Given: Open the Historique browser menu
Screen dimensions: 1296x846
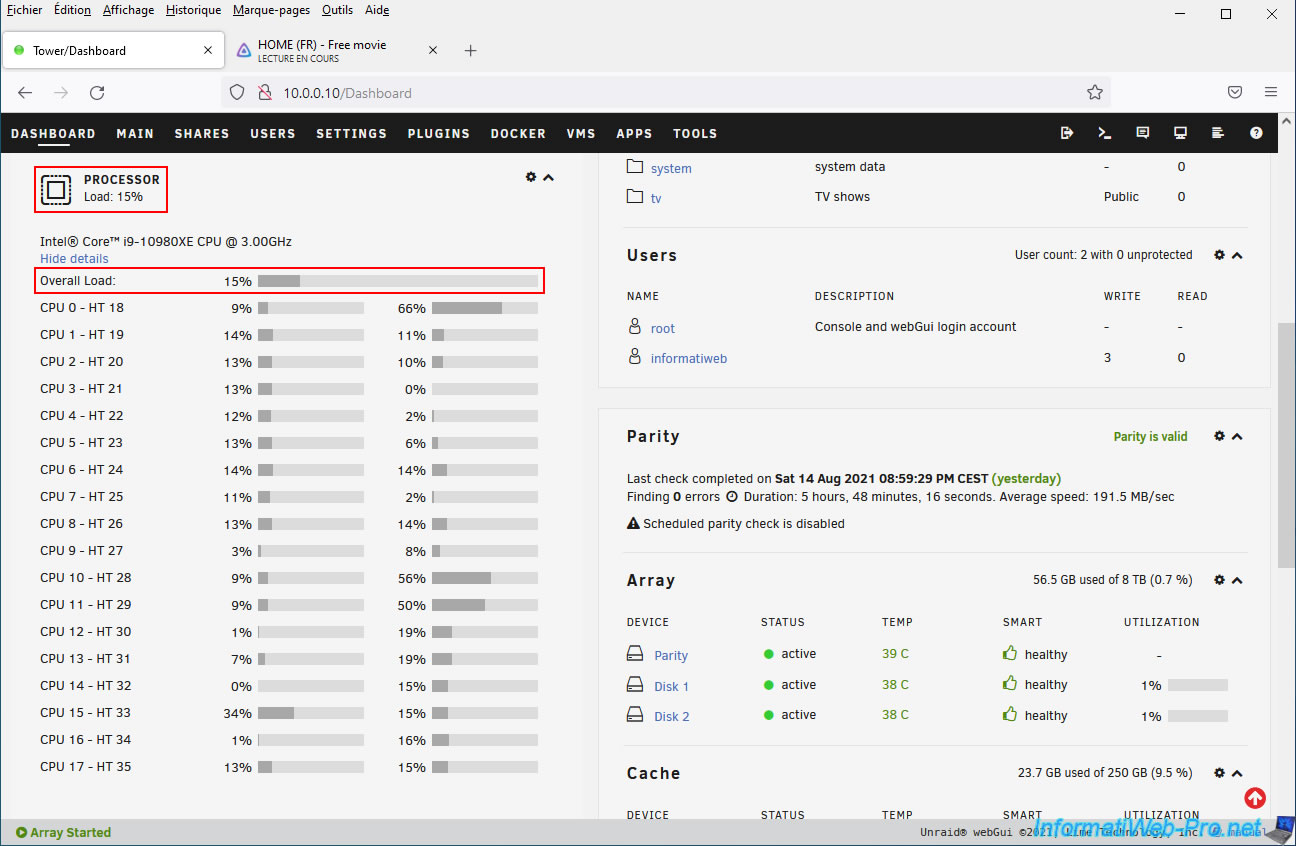Looking at the screenshot, I should point(193,10).
